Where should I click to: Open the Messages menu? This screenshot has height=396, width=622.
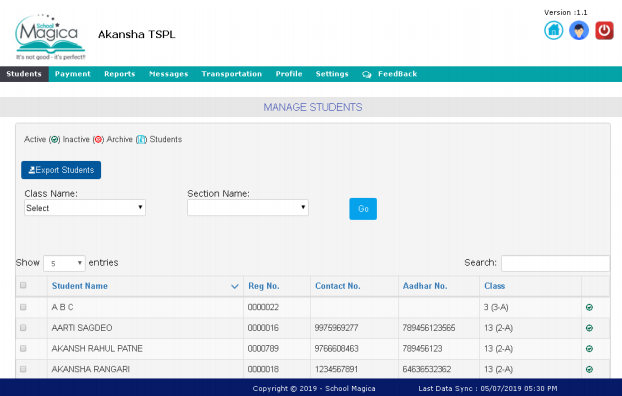click(x=169, y=74)
